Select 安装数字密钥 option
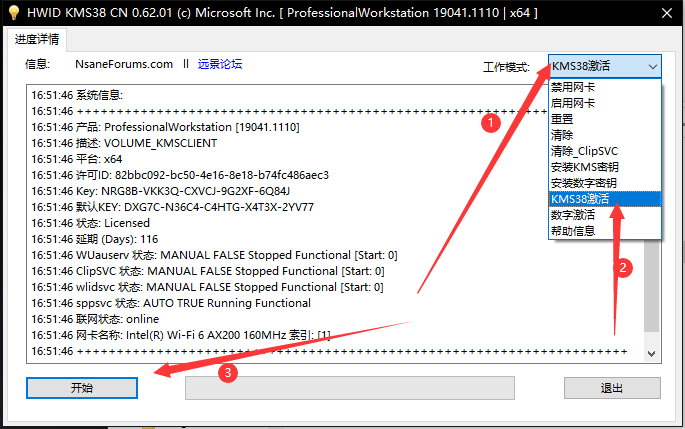 tap(605, 183)
